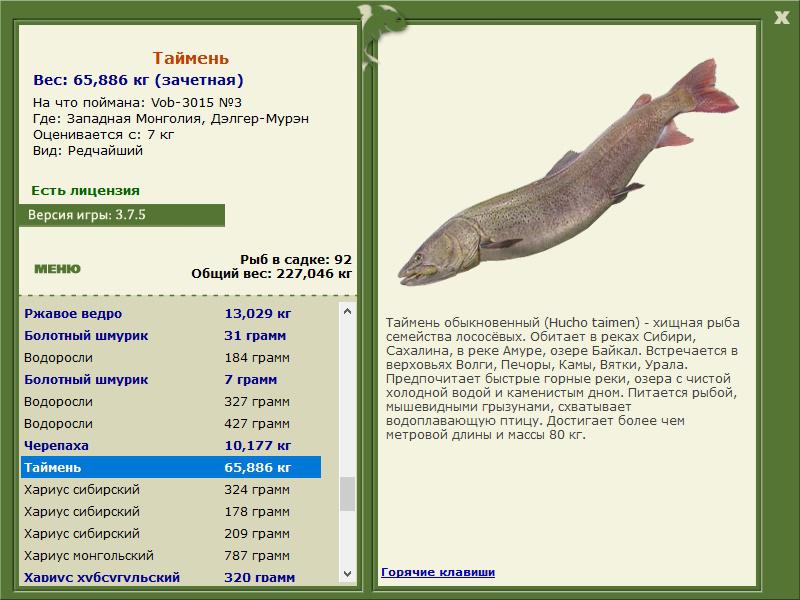Select Водоросли 427 грамм entry

(x=171, y=423)
